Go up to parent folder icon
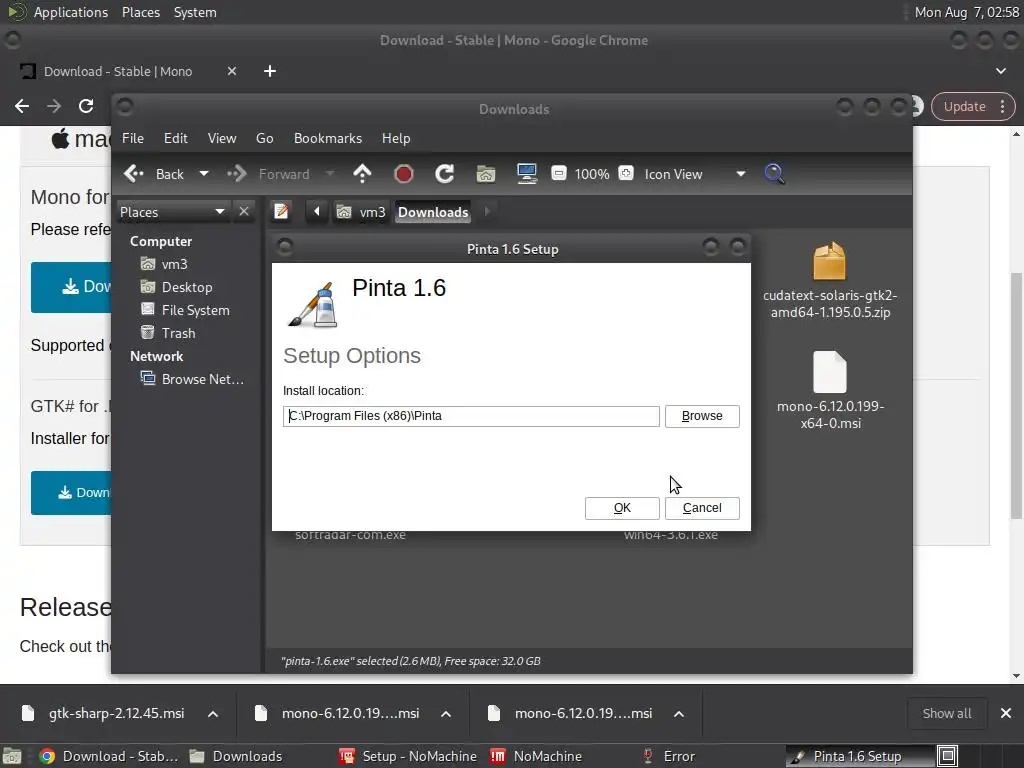Screen dimensions: 1024x768 (362, 174)
